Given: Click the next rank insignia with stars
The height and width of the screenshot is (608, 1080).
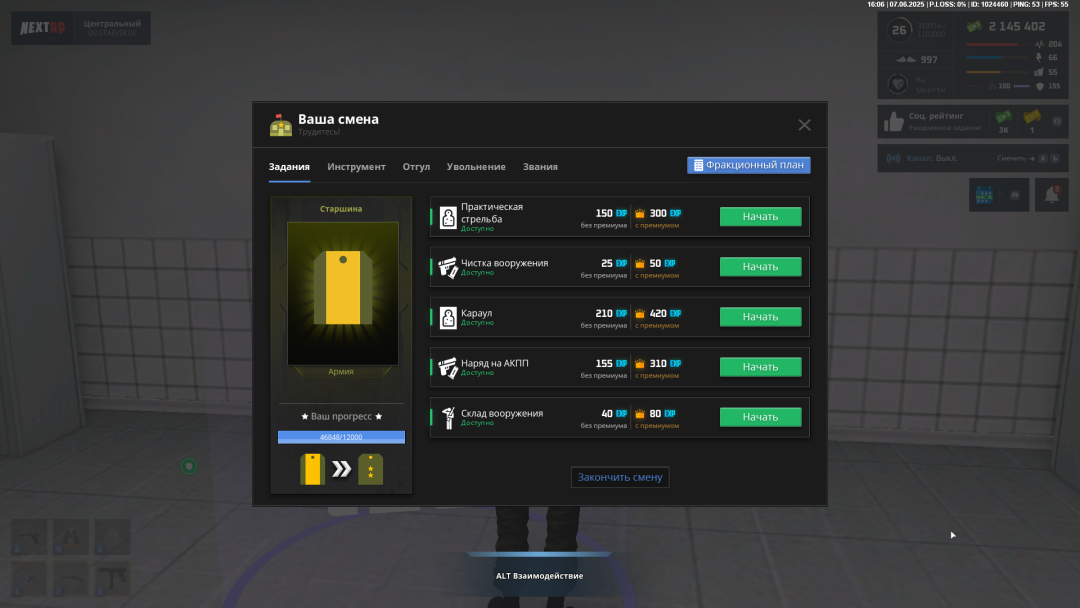Looking at the screenshot, I should [x=371, y=469].
